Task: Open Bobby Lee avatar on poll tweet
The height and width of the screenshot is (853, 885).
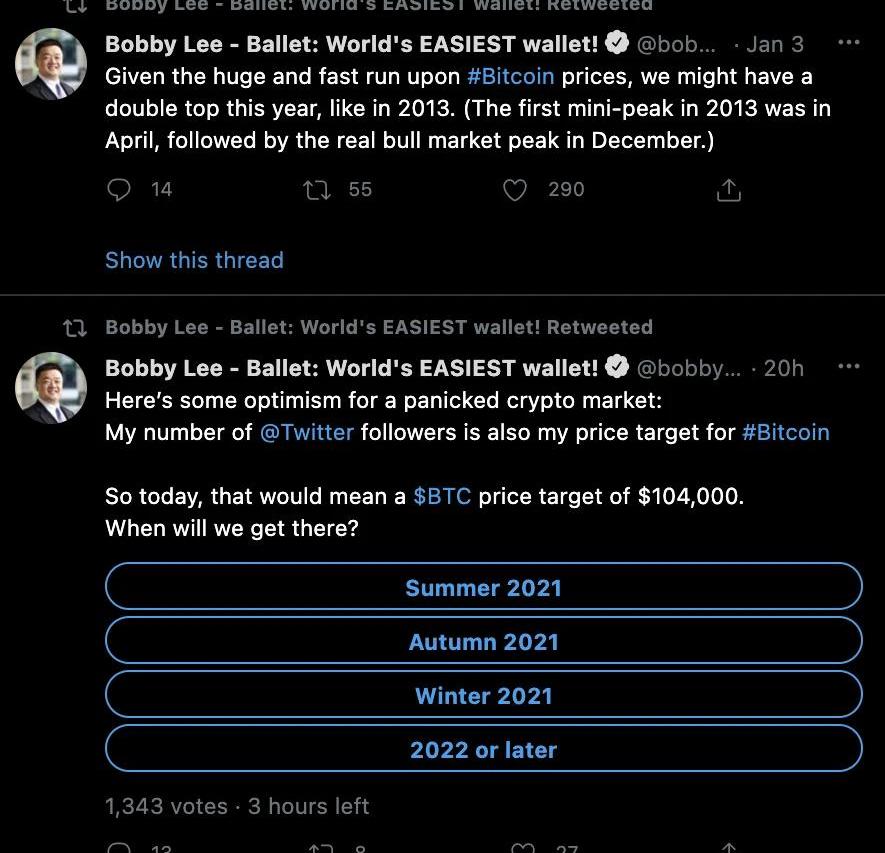Action: click(51, 388)
